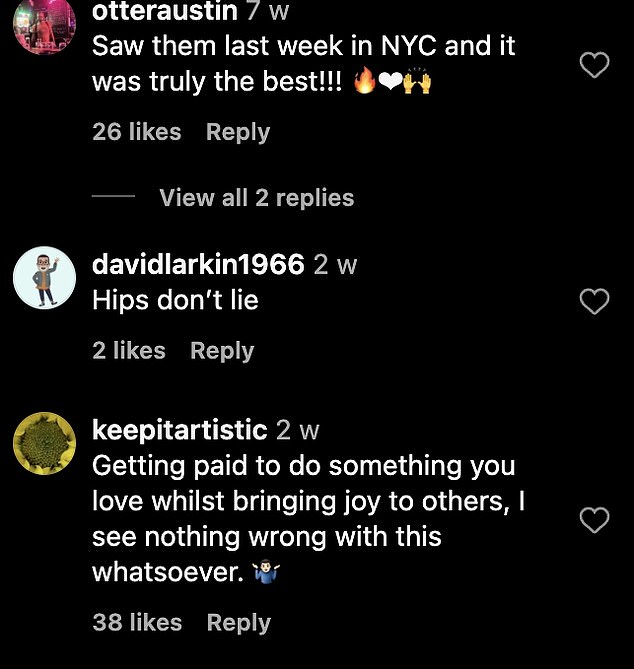This screenshot has width=634, height=669.
Task: Visit the keepitartistic username link
Action: click(180, 430)
